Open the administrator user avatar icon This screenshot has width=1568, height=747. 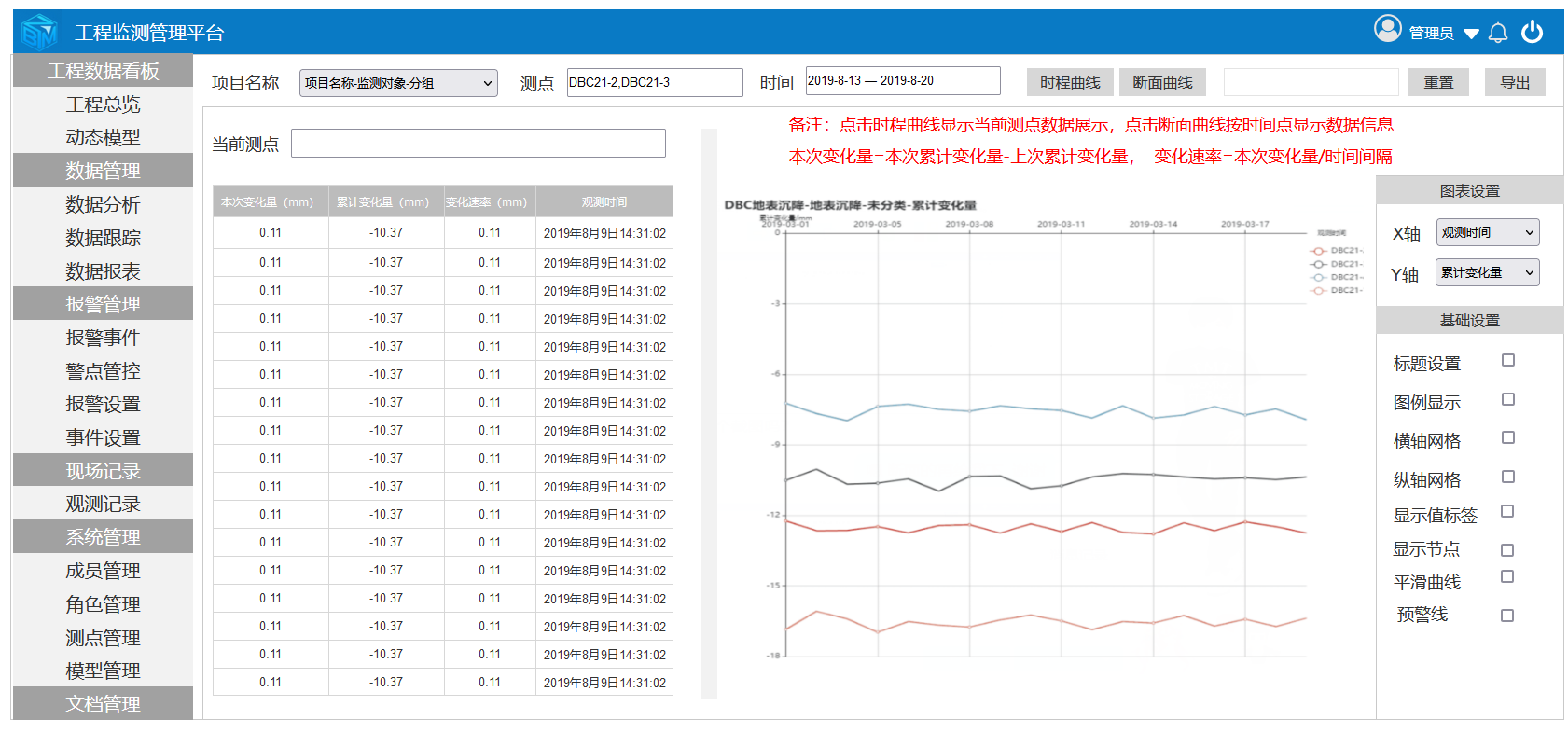point(1387,30)
